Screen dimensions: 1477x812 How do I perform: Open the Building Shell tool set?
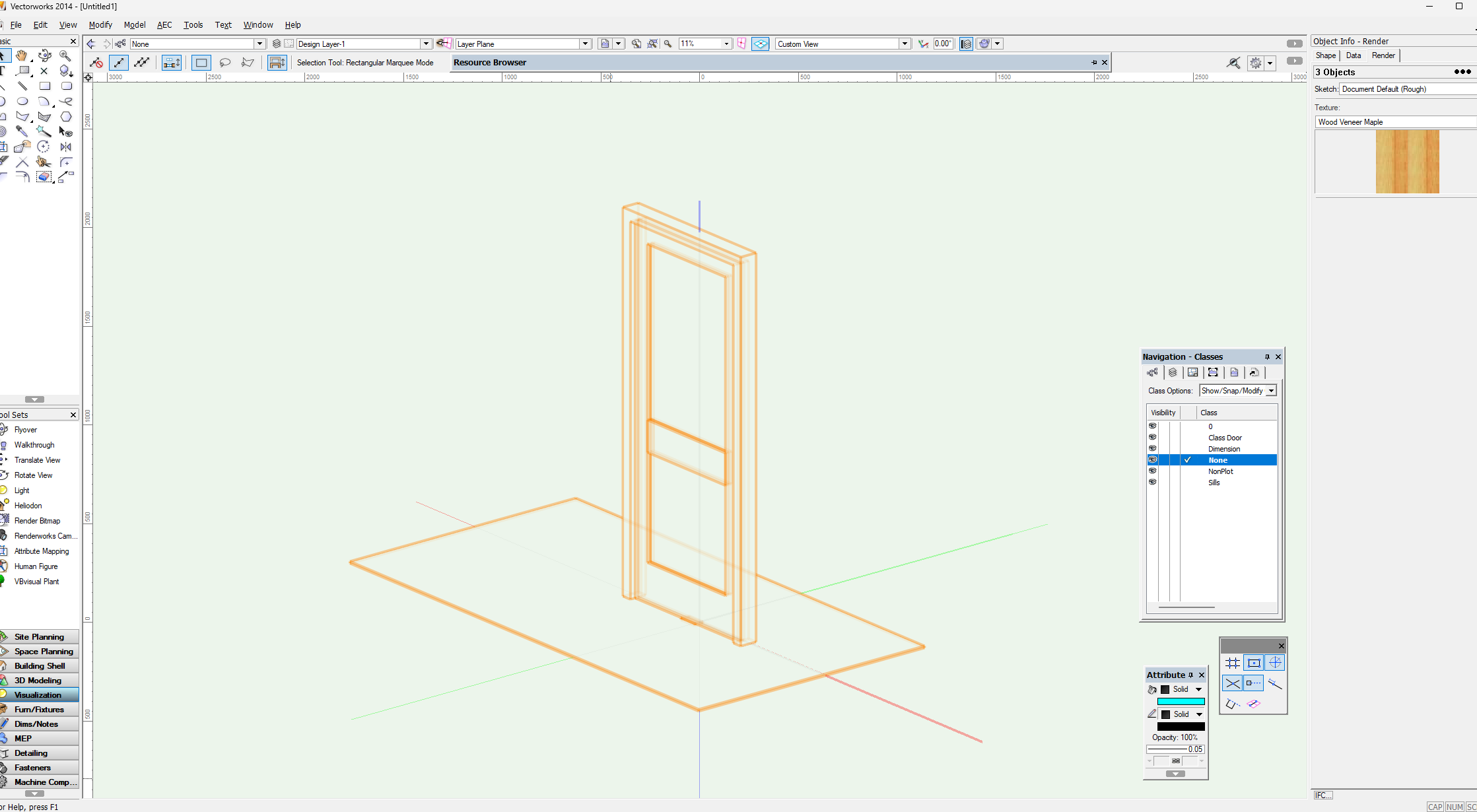point(40,666)
